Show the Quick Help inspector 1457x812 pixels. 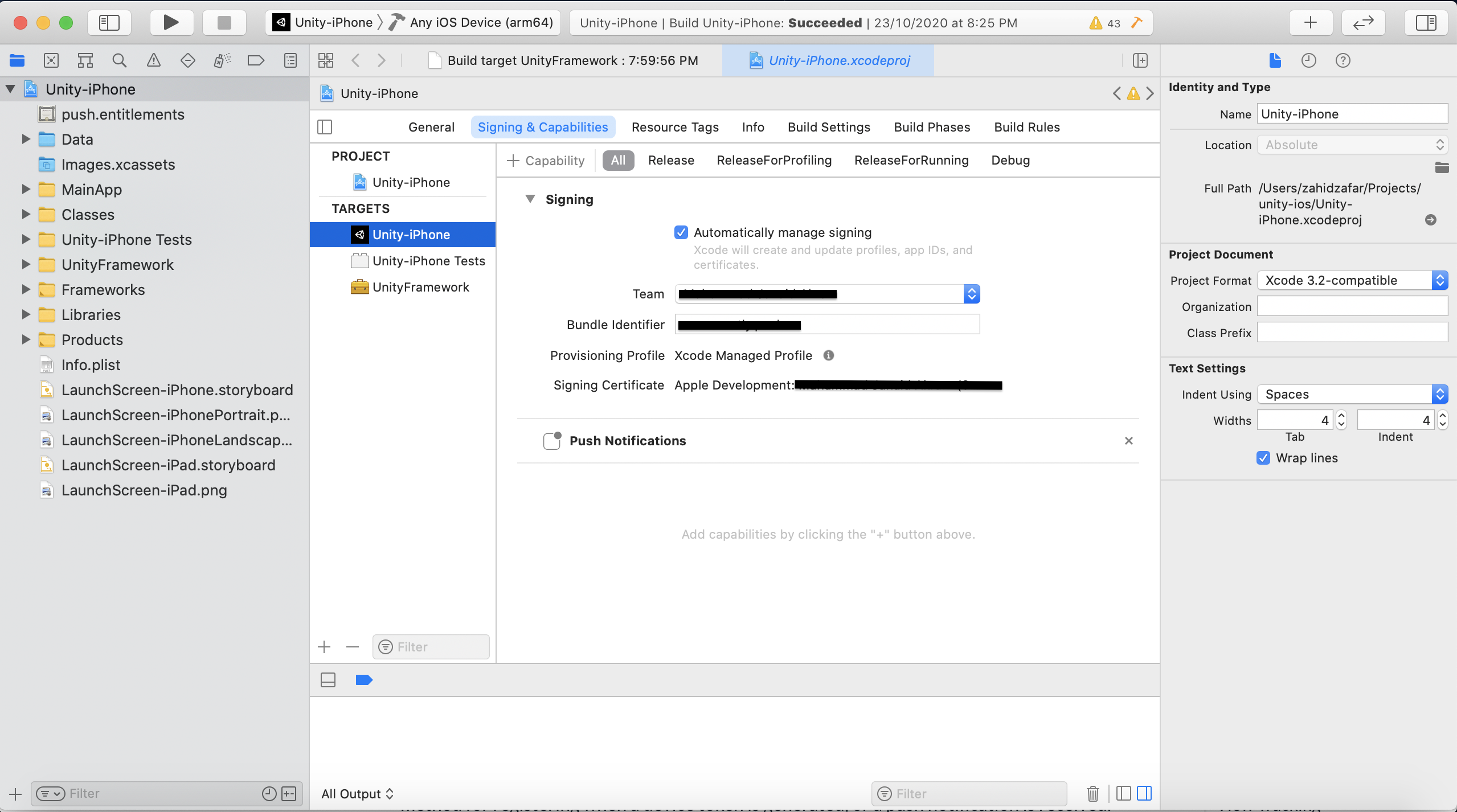[1343, 60]
